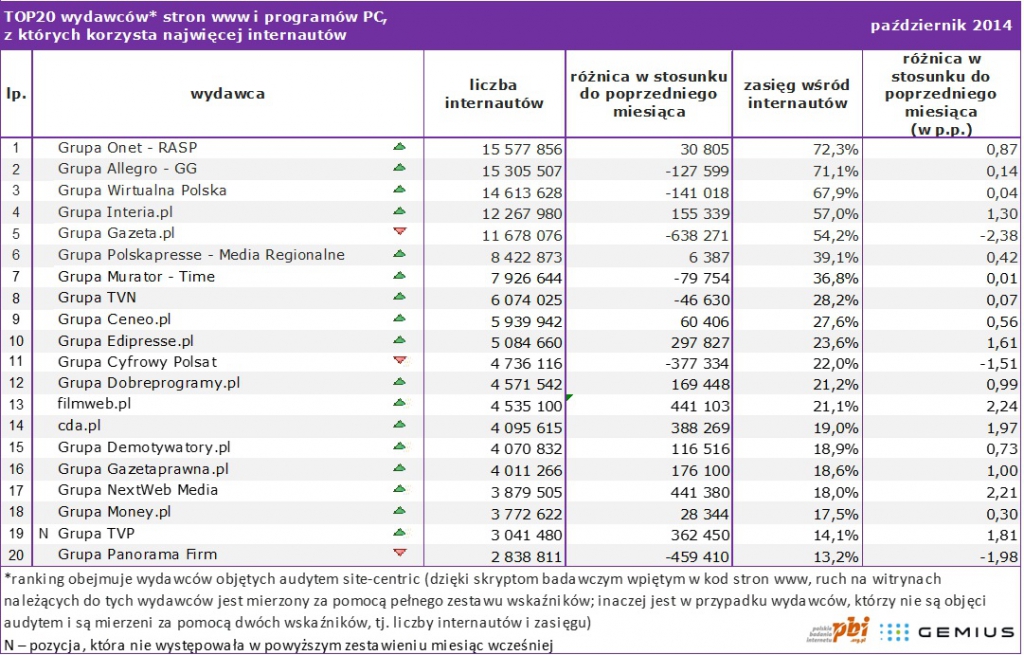Click the green up arrow beside Grupa Ceneo.pl
1024x655 pixels.
(x=400, y=318)
